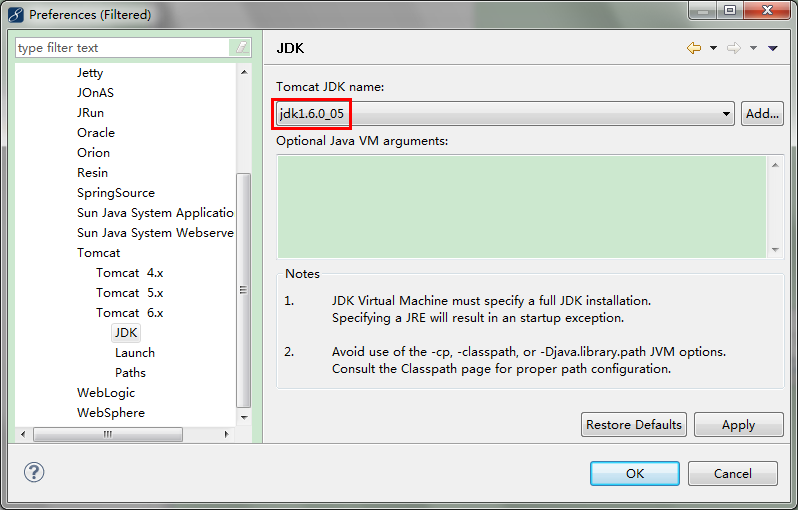Close the Preferences window
The height and width of the screenshot is (510, 798).
[x=767, y=10]
